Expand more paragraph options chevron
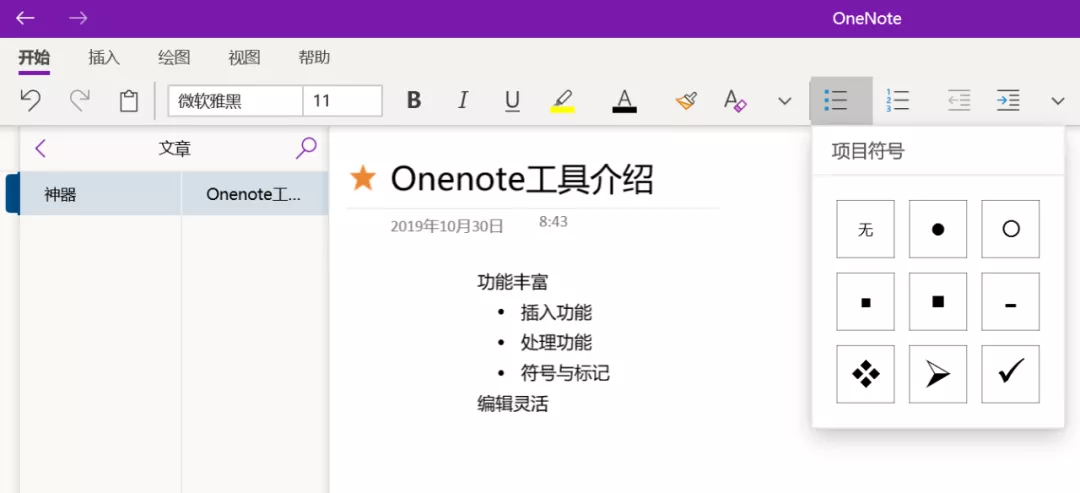This screenshot has height=493, width=1080. [x=1058, y=101]
